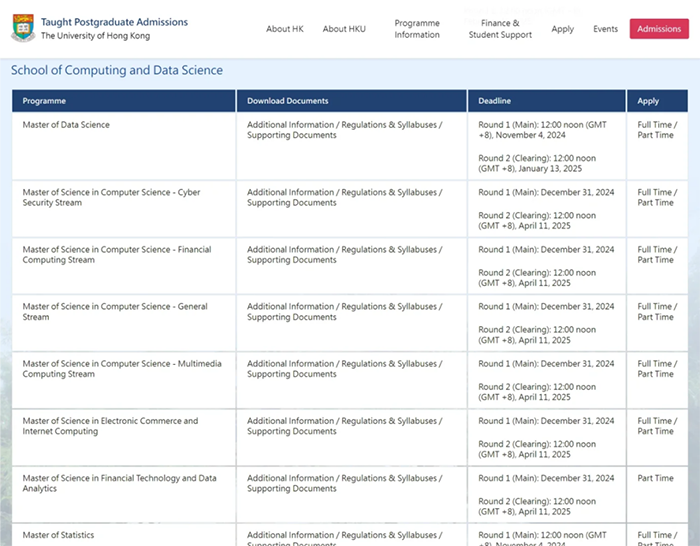Open Additional Information for Financial Technology programme
Image resolution: width=700 pixels, height=546 pixels.
(290, 478)
